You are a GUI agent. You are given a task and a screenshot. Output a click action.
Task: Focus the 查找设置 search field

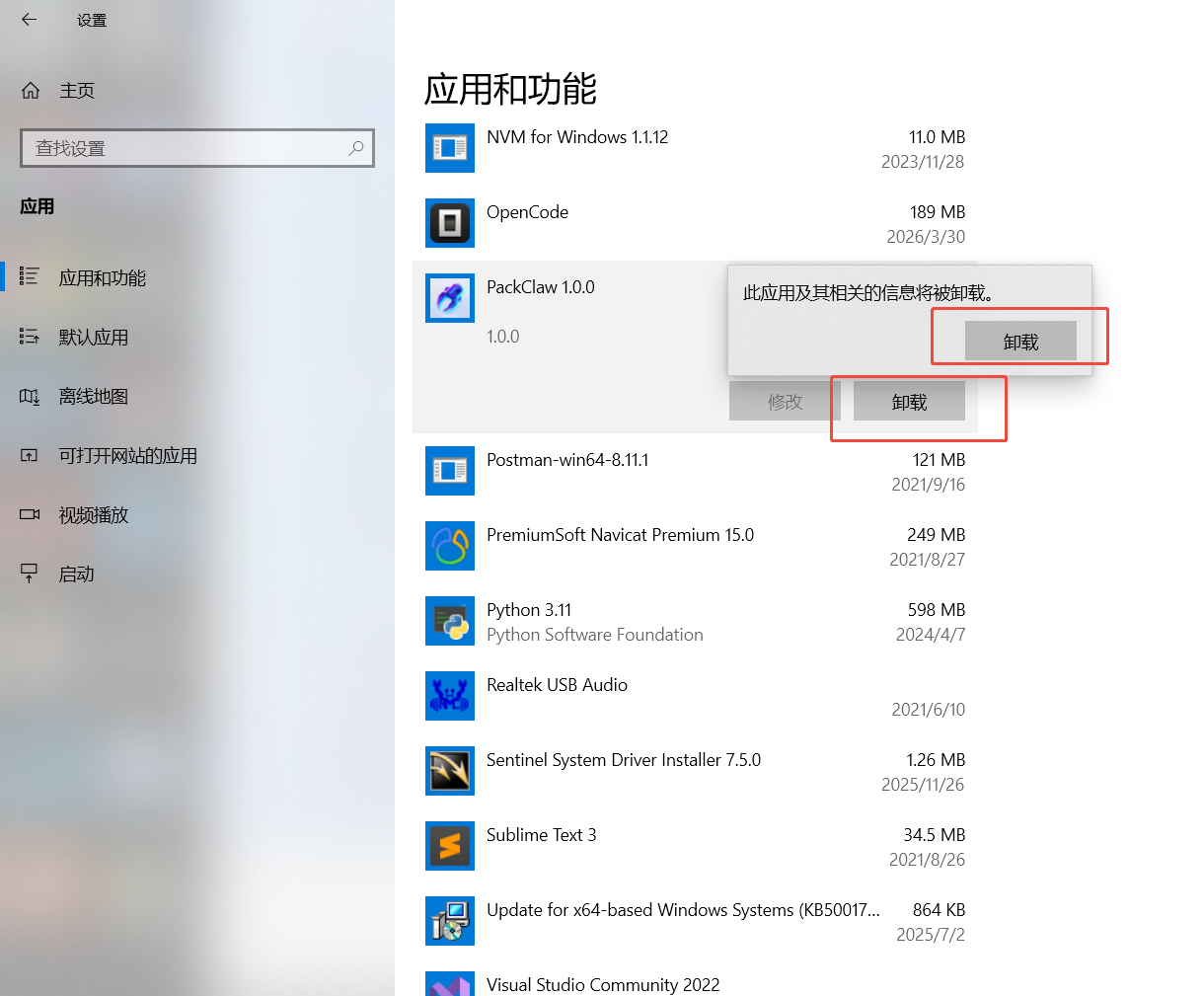point(197,148)
